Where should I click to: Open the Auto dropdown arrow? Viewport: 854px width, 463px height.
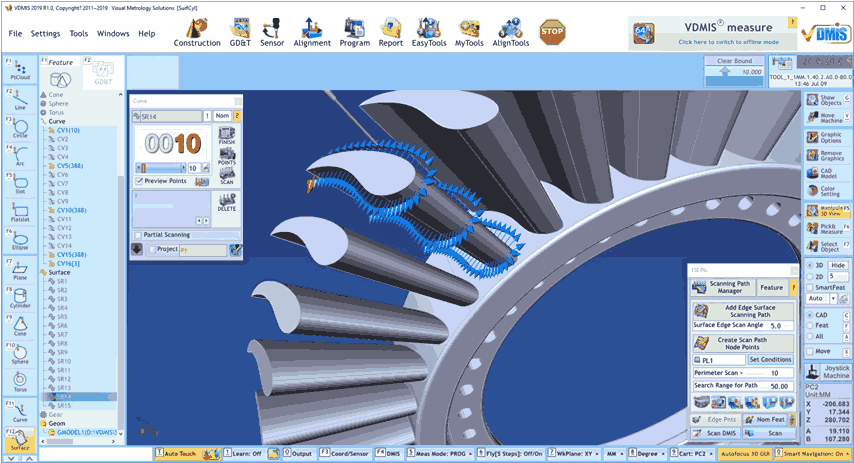click(x=833, y=298)
